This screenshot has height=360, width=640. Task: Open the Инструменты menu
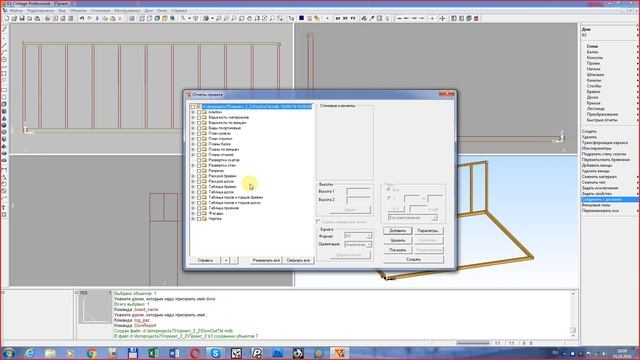click(x=127, y=11)
